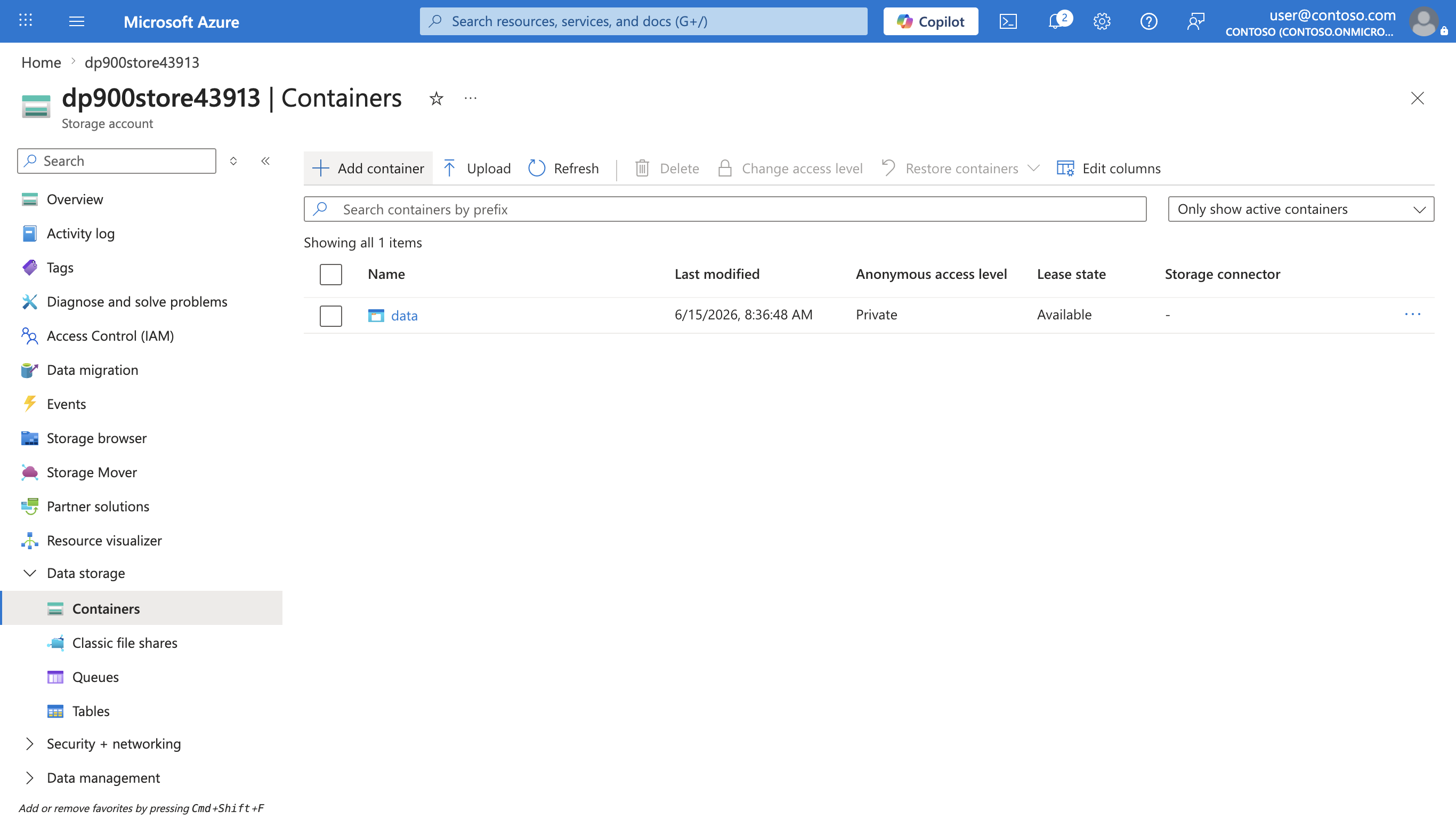Screen dimensions: 1456x819
Task: Collapse the left sidebar with double chevron
Action: pyautogui.click(x=265, y=161)
